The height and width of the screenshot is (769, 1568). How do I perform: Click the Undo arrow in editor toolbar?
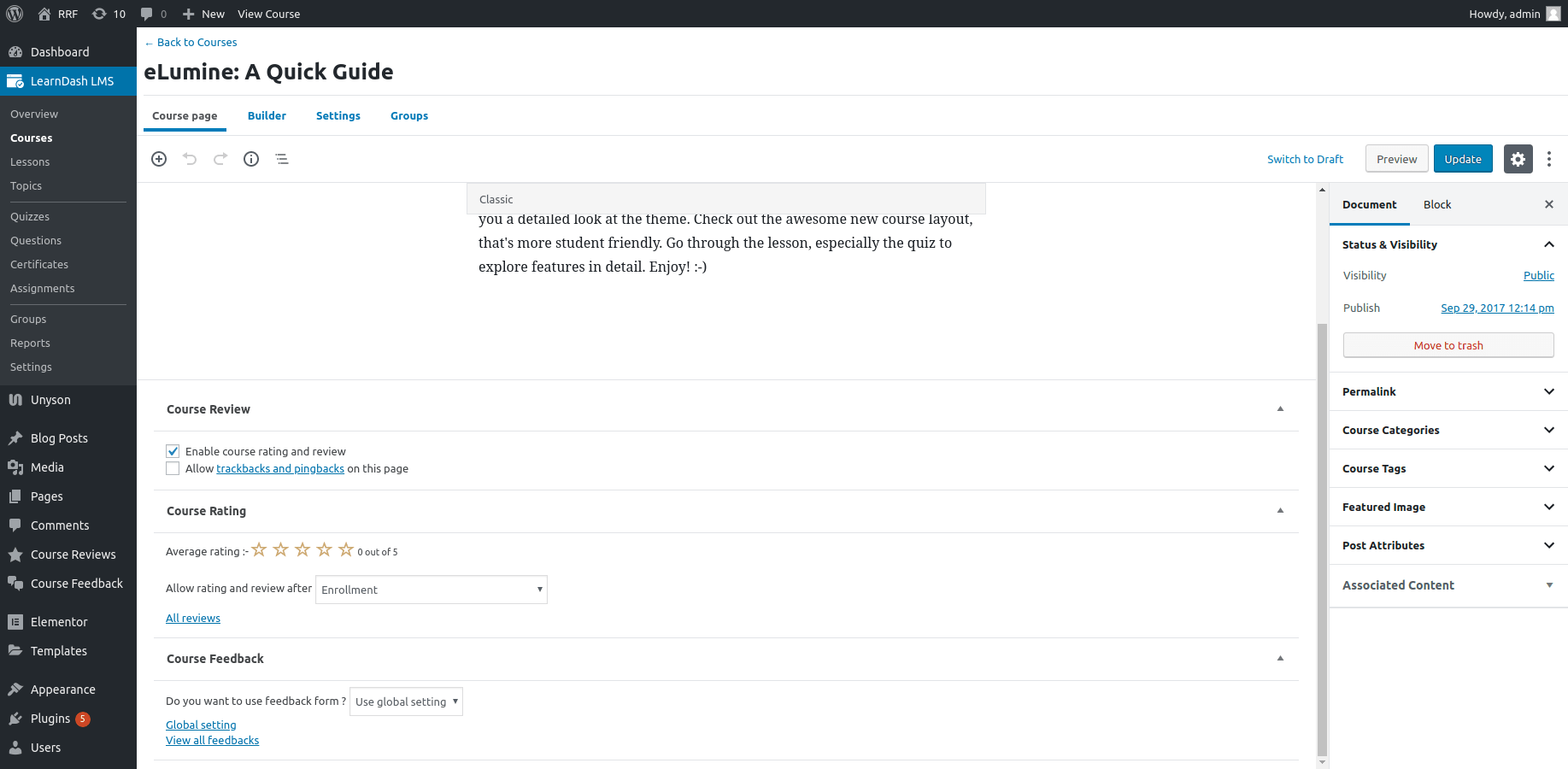coord(190,159)
